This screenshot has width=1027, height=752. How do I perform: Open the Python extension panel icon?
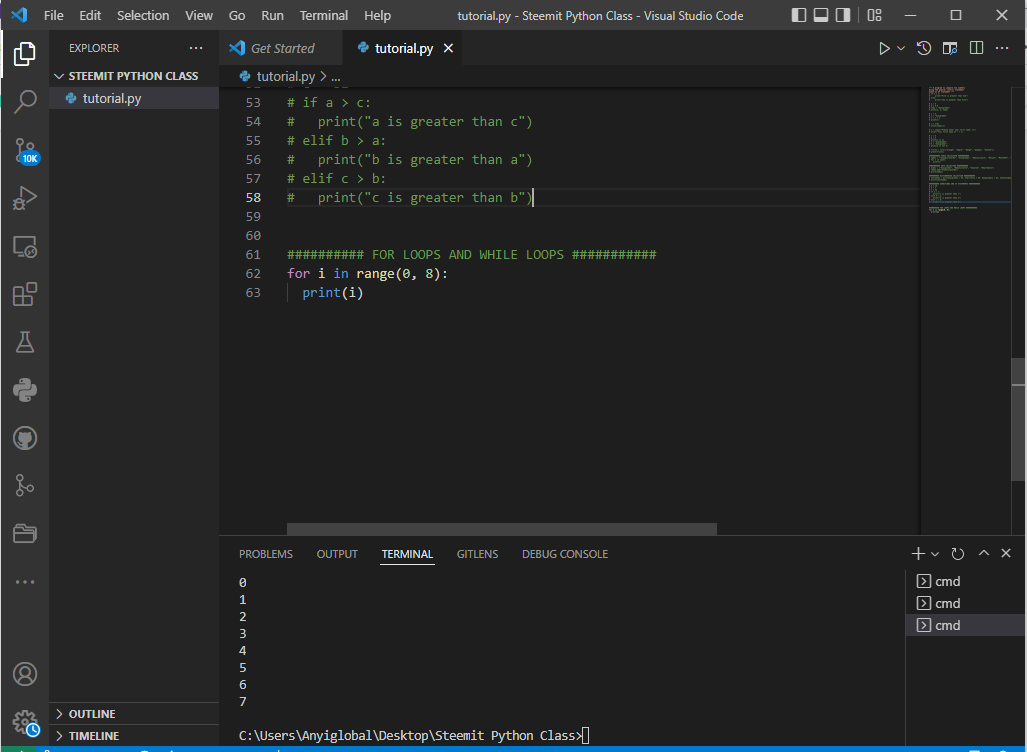coord(25,390)
